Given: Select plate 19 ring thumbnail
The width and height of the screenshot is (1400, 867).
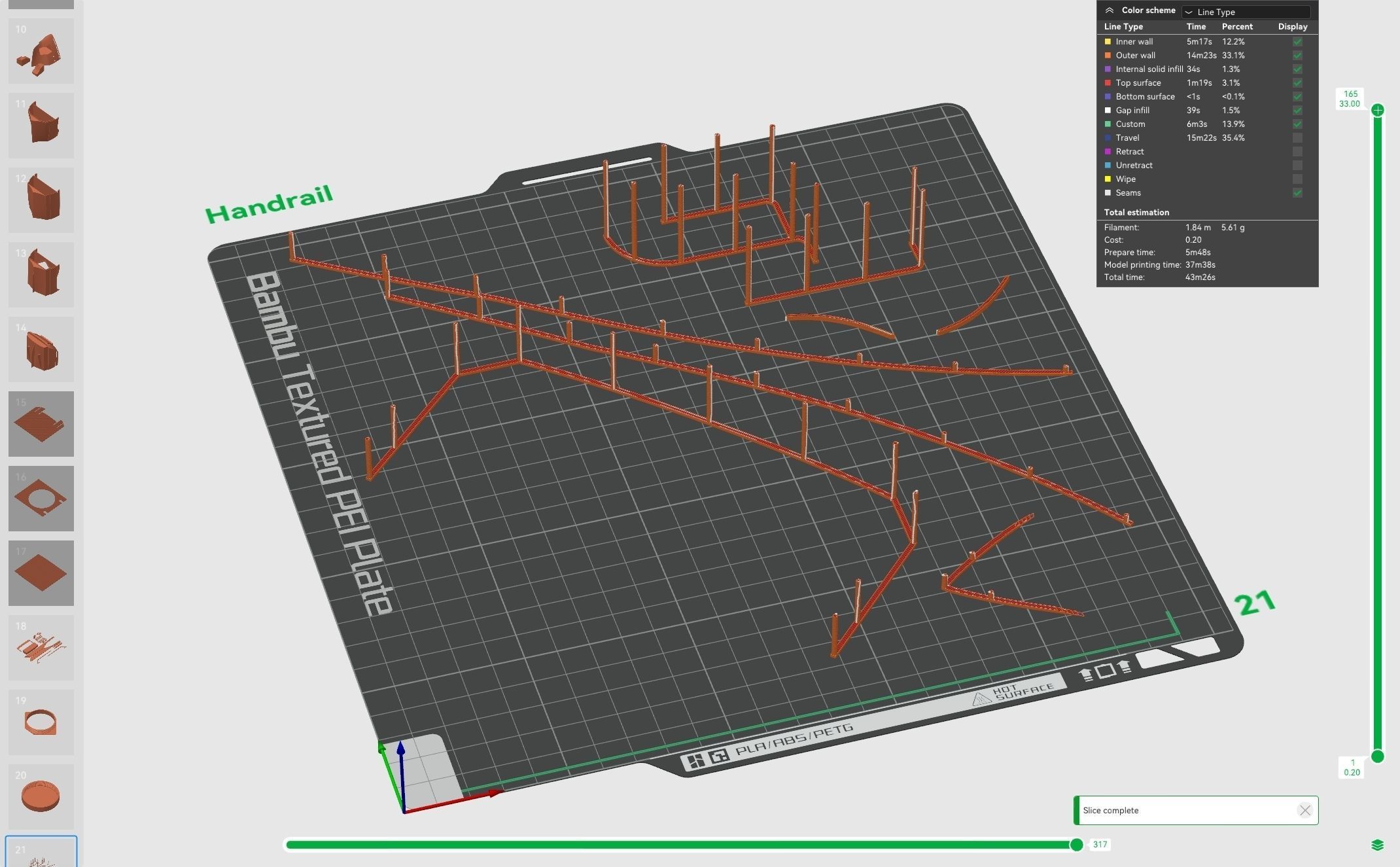Looking at the screenshot, I should click(41, 722).
